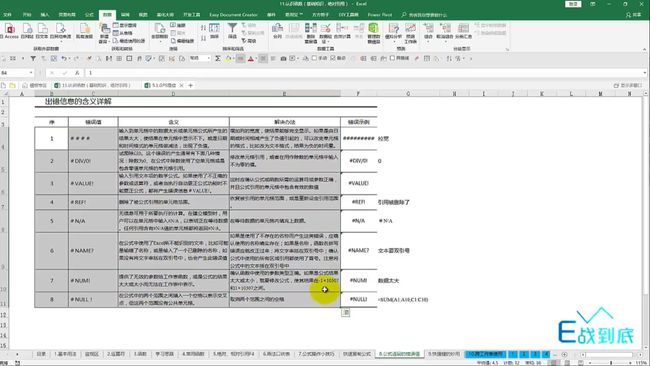
Task: Click the Text to Columns icon
Action: (x=277, y=31)
